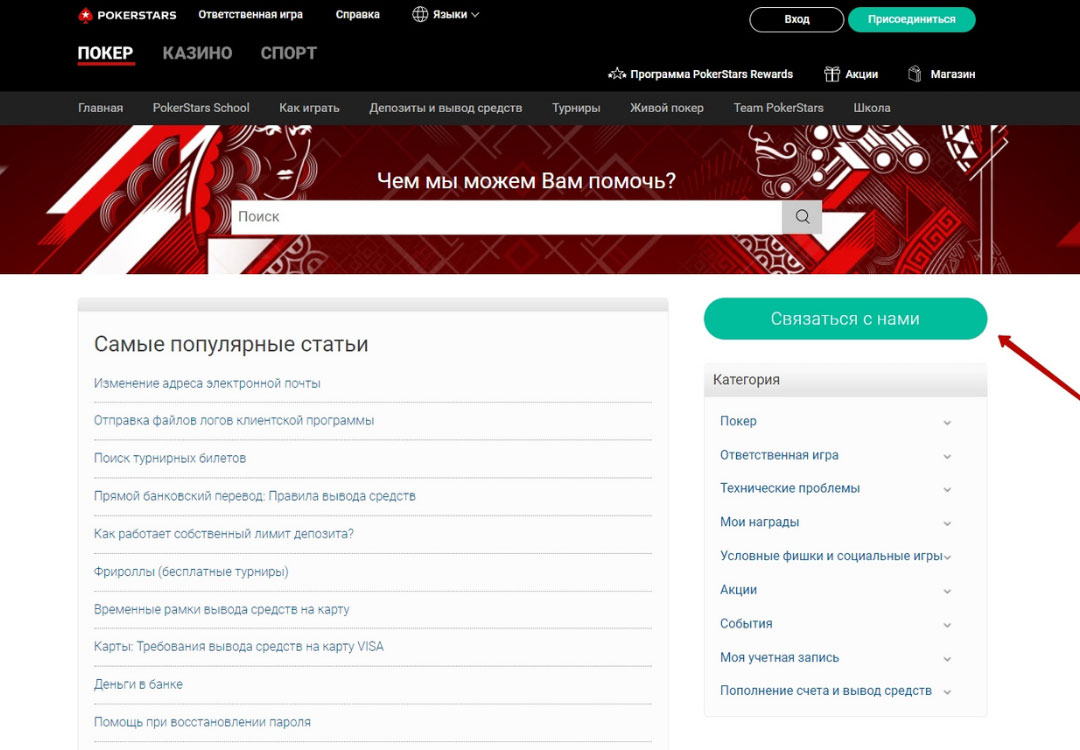The image size is (1080, 750).
Task: Open Главная in the navigation bar
Action: coord(101,108)
